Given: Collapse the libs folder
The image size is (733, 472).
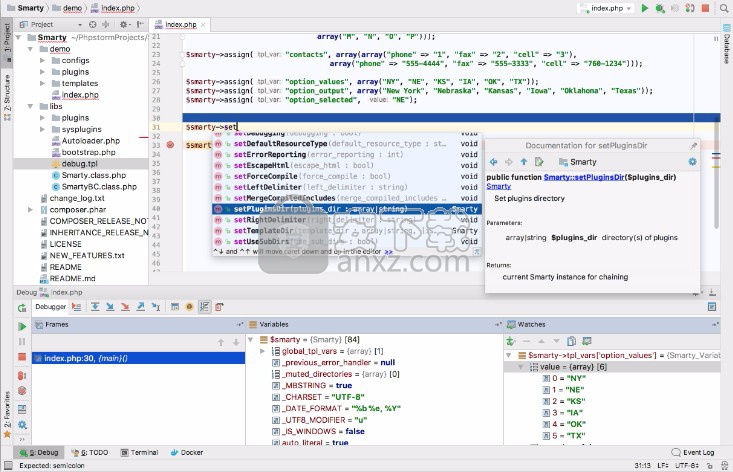Looking at the screenshot, I should [x=30, y=106].
